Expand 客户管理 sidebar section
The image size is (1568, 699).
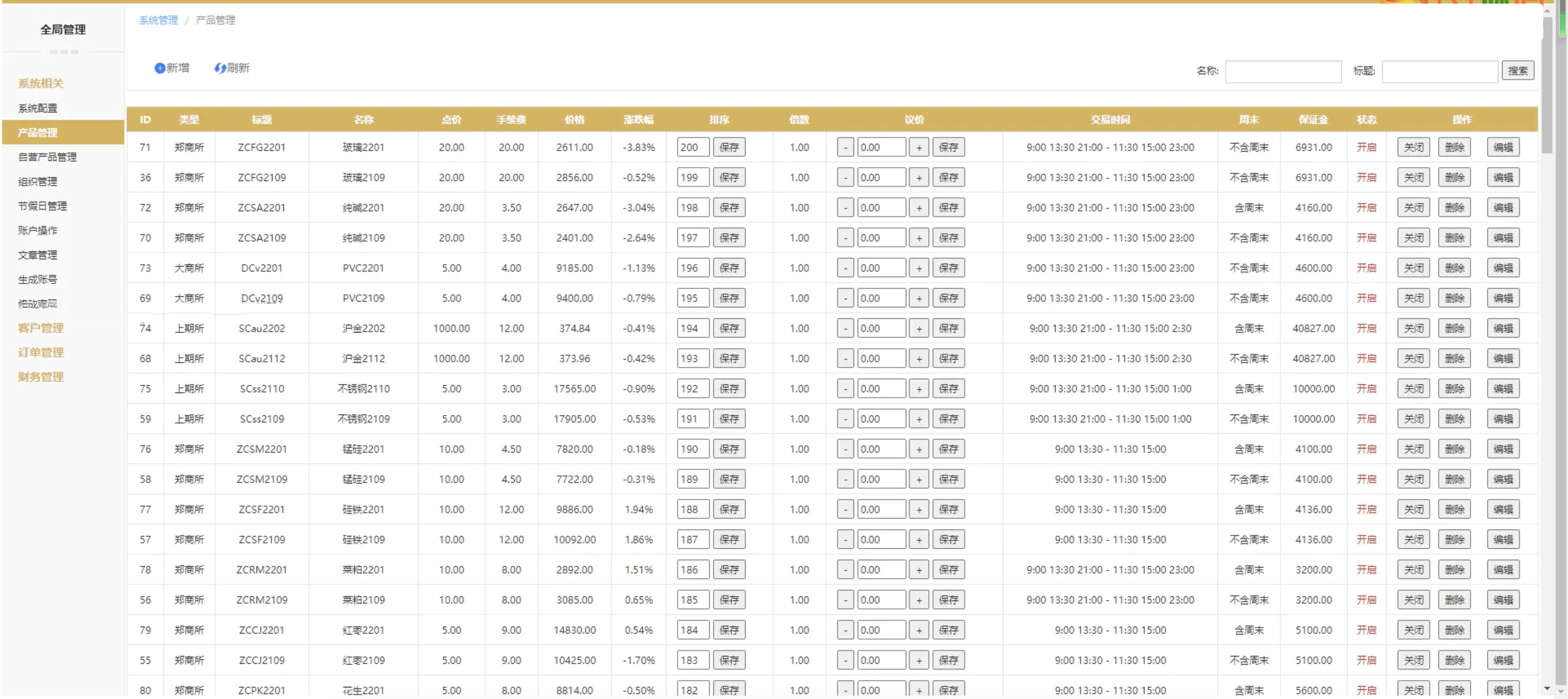pos(41,328)
